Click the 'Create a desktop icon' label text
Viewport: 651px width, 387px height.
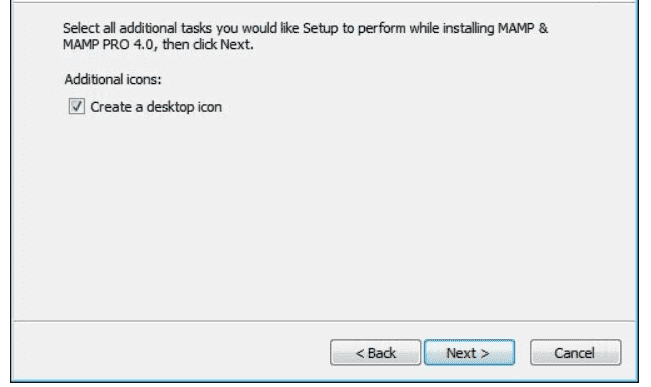(156, 107)
